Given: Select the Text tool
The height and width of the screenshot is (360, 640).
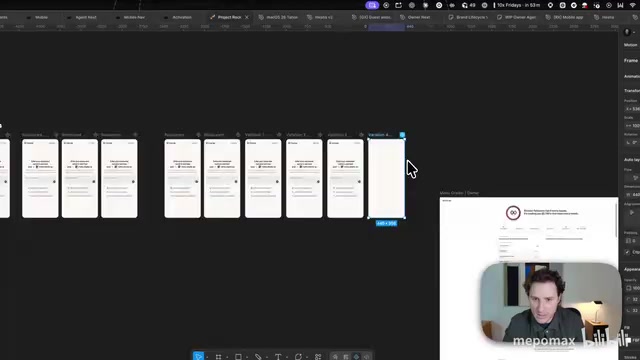Looking at the screenshot, I should pyautogui.click(x=278, y=357).
